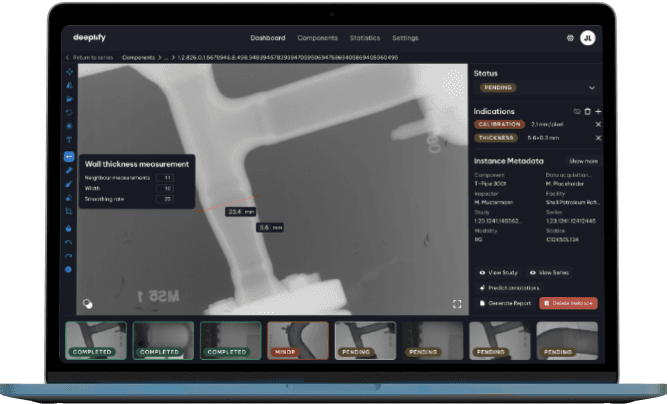The height and width of the screenshot is (404, 668).
Task: Click the 23.4 mm measurement label
Action: [x=241, y=212]
